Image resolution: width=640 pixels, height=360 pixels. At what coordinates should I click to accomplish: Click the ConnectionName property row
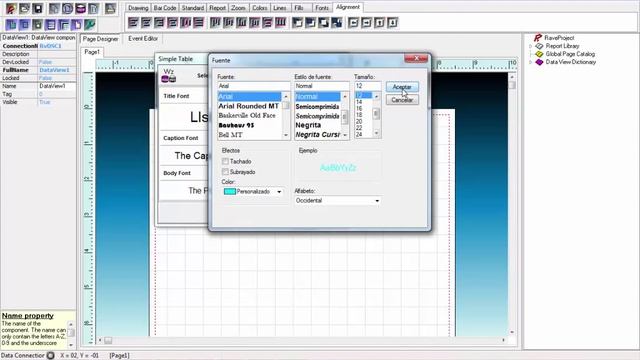[x=38, y=46]
